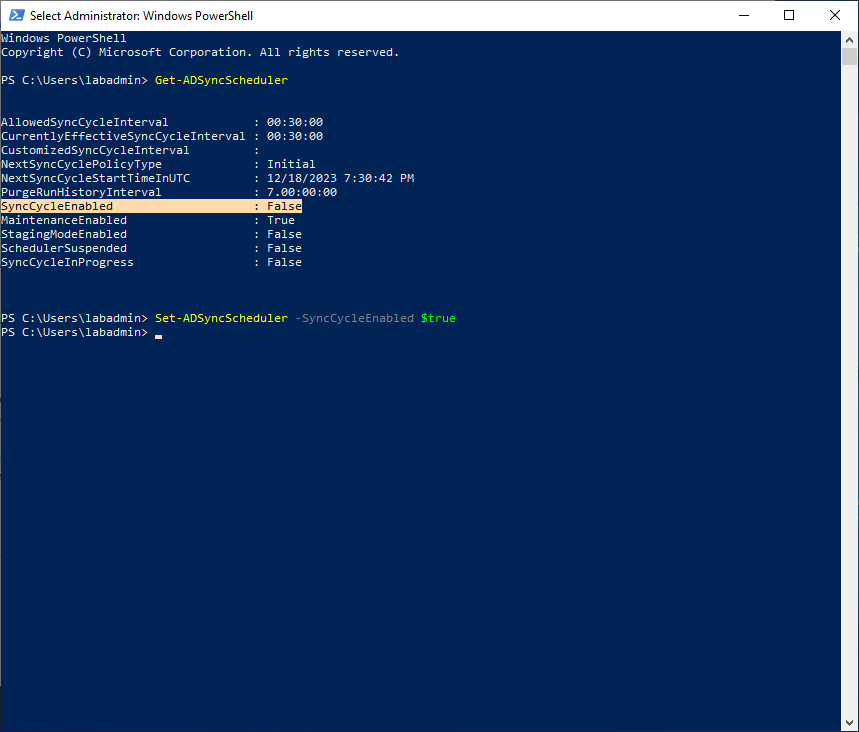Click the NextSyncCycleStartTimeInUTC date value
This screenshot has height=732, width=859.
point(340,178)
